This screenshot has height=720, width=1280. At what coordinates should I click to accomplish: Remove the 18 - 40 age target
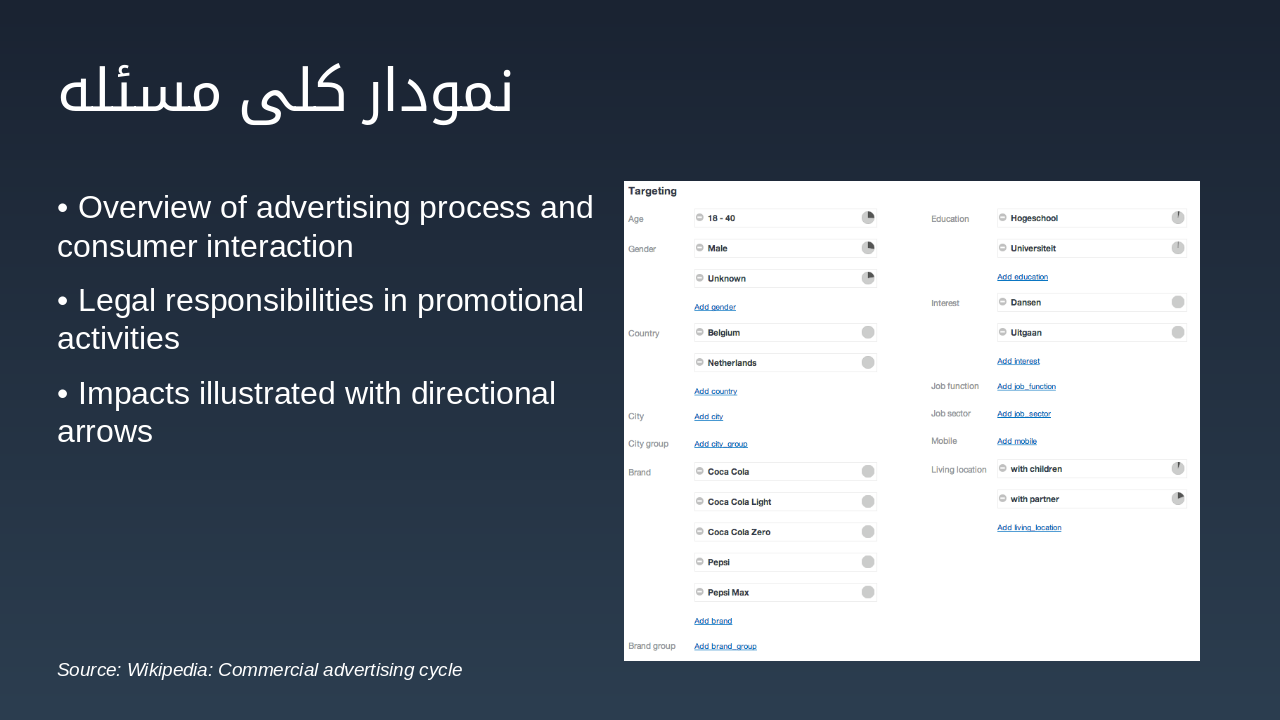(700, 218)
